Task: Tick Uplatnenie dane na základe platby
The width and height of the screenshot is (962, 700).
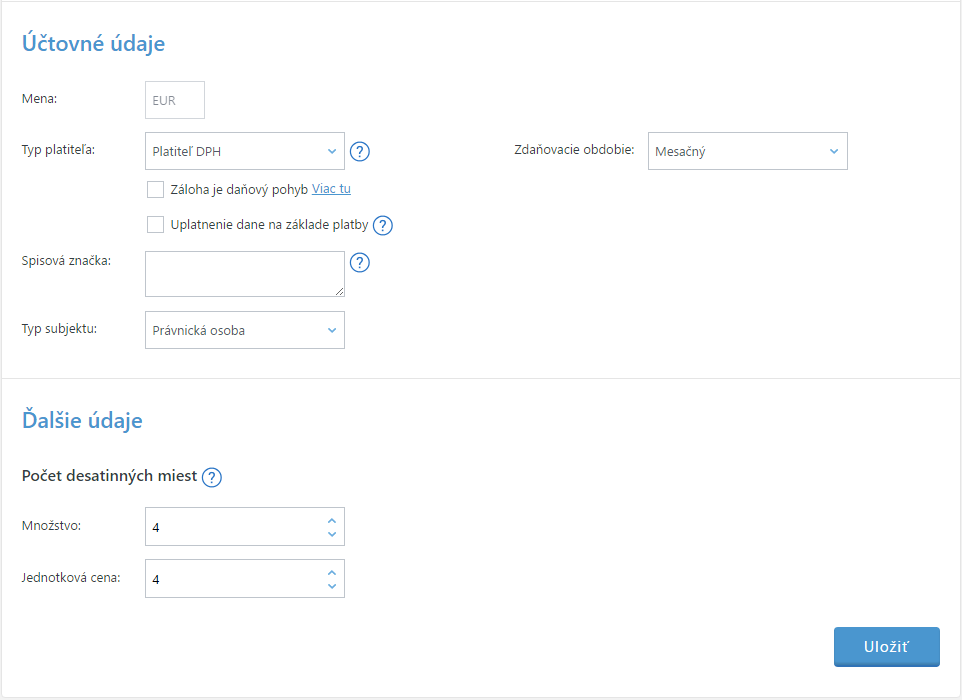Action: pos(155,225)
